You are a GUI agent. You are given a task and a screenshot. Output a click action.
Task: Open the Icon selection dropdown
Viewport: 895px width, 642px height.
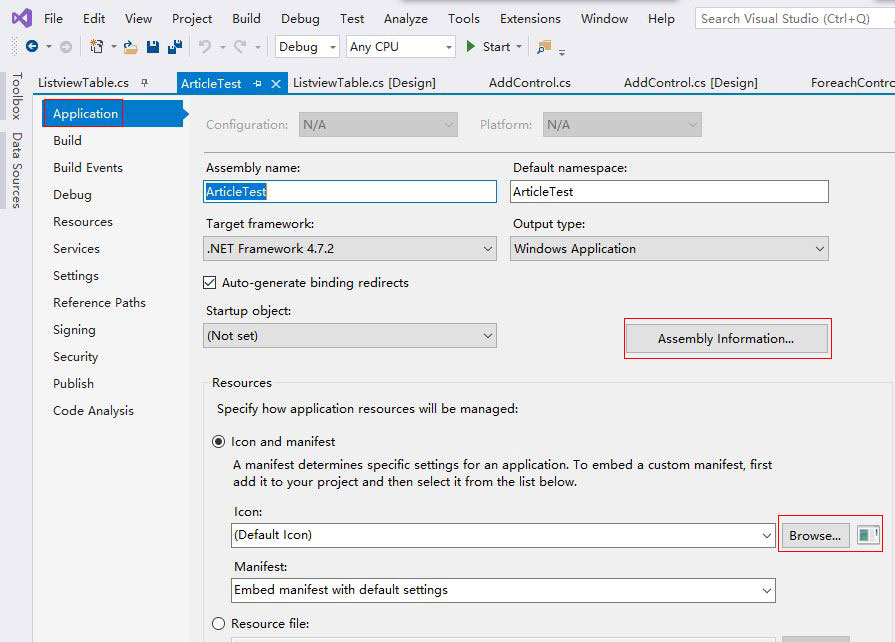point(503,535)
